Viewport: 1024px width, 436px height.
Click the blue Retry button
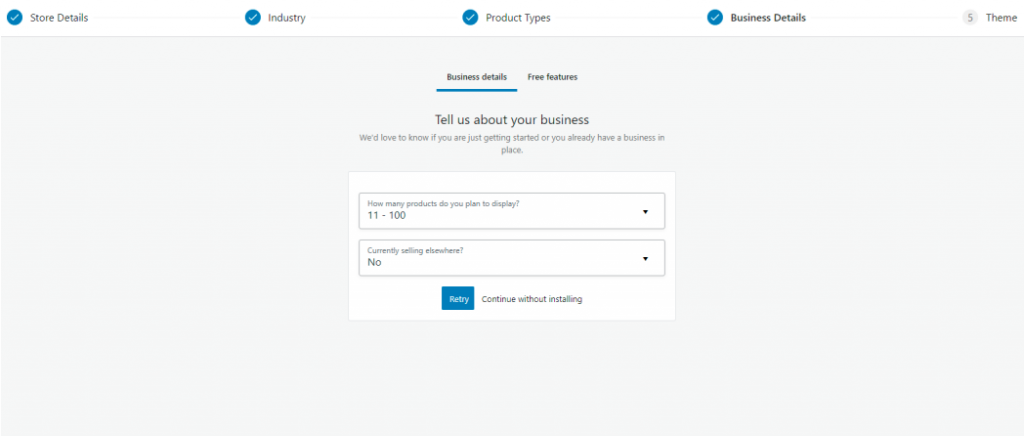pos(458,298)
